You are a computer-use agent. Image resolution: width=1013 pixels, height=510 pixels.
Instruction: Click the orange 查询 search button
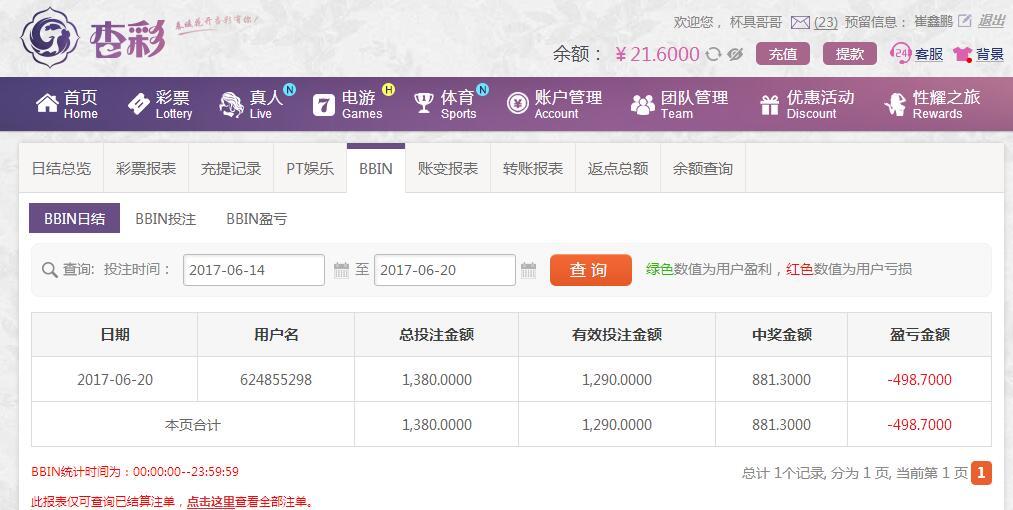[x=590, y=270]
